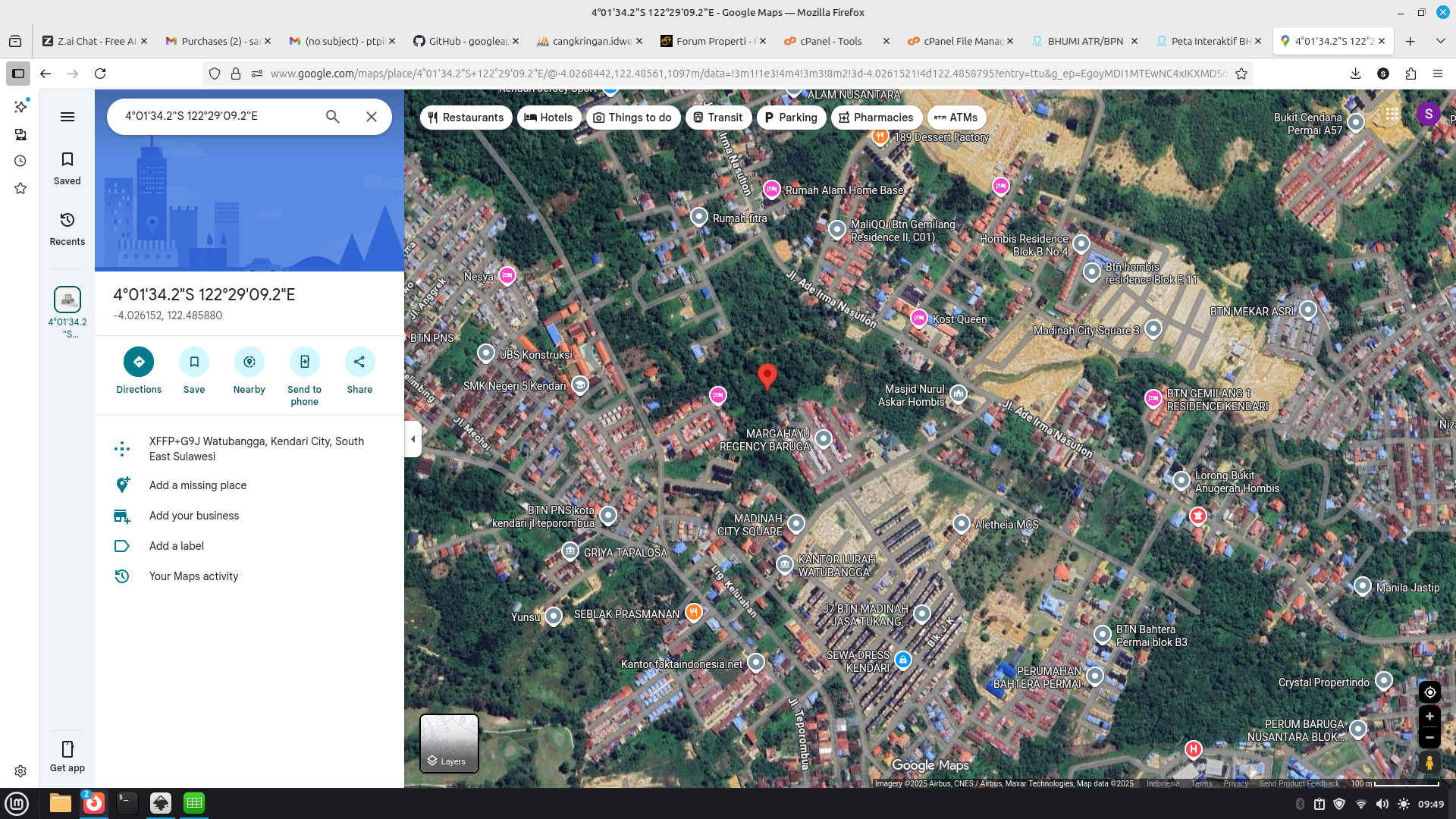Bookmark this page with star

coord(1241,74)
